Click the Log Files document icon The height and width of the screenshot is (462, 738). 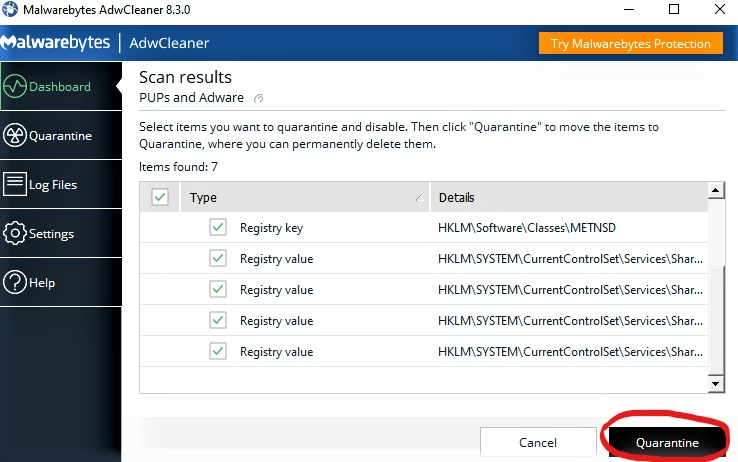(x=15, y=184)
